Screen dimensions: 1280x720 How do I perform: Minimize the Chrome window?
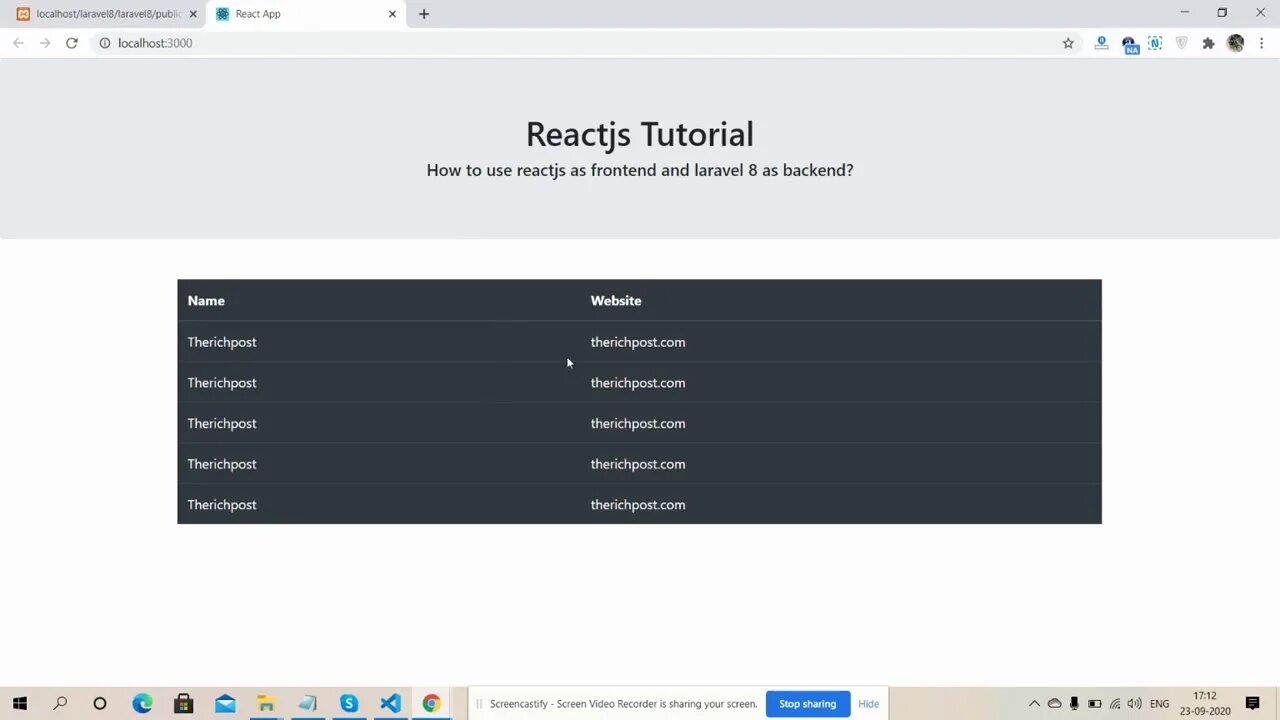(1184, 13)
